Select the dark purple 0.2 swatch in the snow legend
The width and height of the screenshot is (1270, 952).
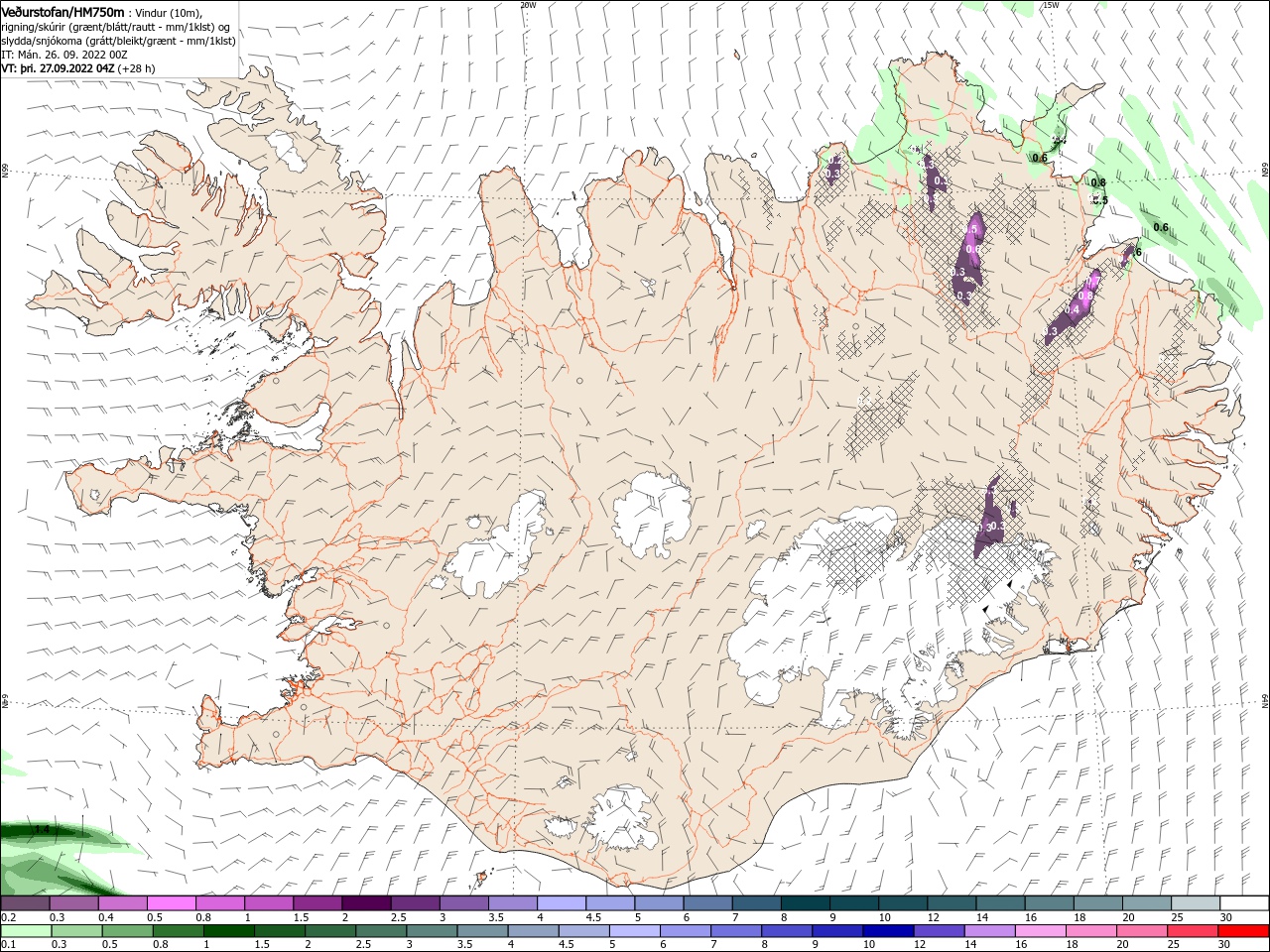point(25,903)
